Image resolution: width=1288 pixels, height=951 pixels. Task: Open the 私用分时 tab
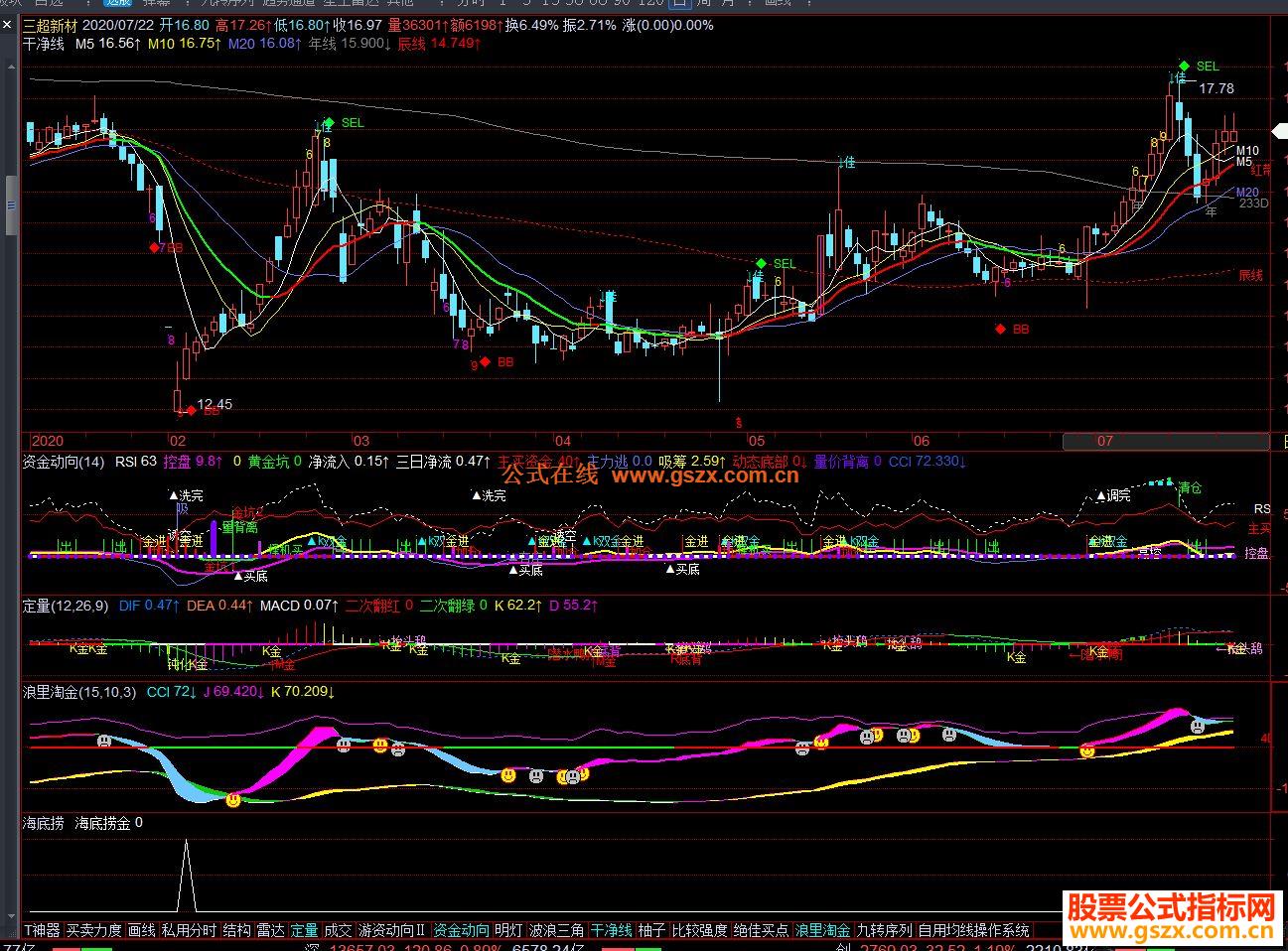coord(189,930)
